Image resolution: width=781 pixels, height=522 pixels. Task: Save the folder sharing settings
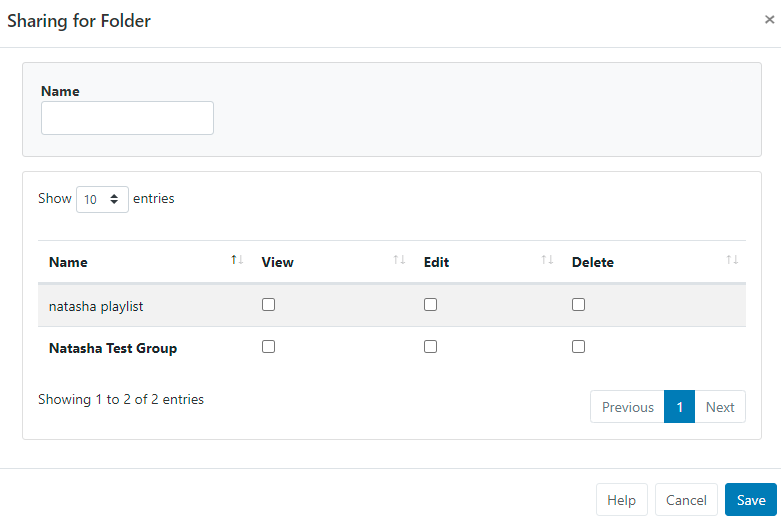pos(750,500)
